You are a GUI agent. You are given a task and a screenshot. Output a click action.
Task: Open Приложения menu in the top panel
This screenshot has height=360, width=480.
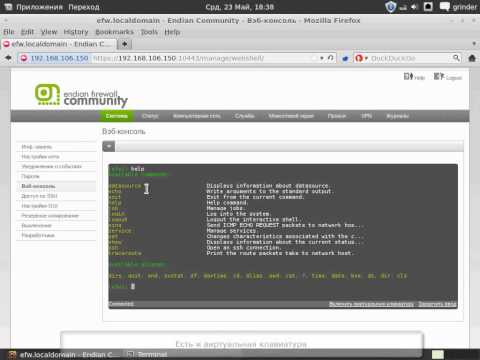pyautogui.click(x=39, y=7)
